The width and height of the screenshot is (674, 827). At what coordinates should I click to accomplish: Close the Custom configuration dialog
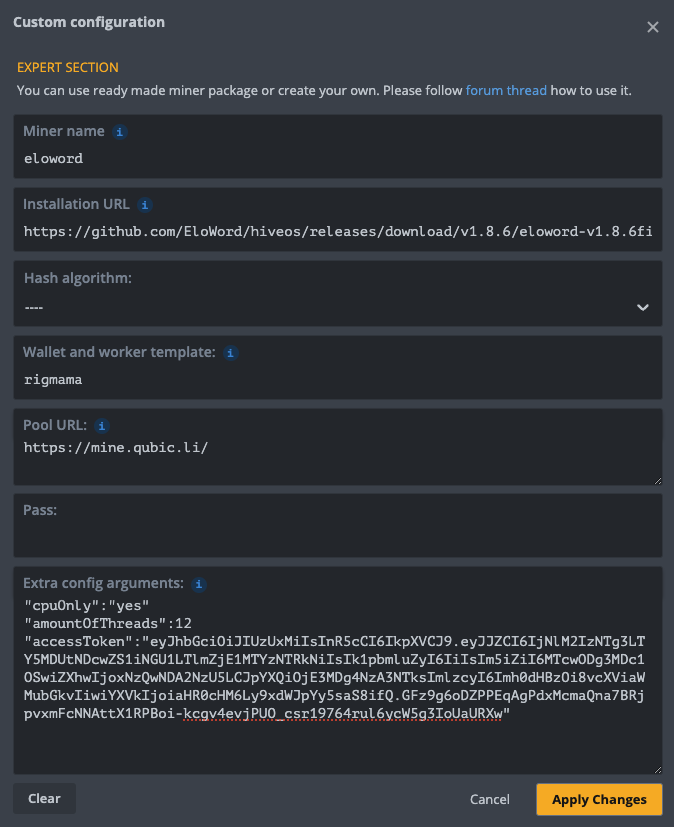click(653, 27)
